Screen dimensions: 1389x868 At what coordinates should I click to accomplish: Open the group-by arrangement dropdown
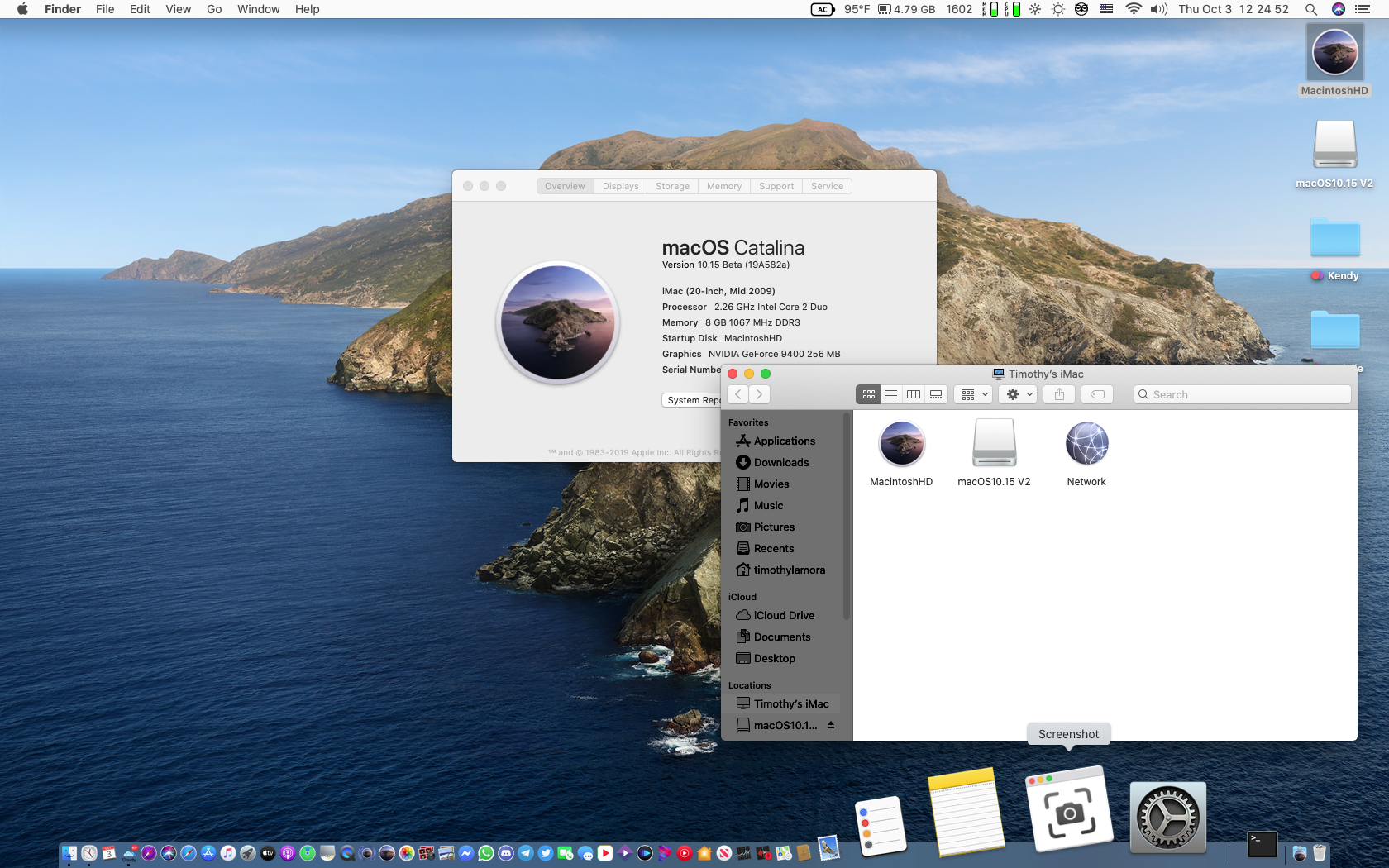[x=973, y=395]
